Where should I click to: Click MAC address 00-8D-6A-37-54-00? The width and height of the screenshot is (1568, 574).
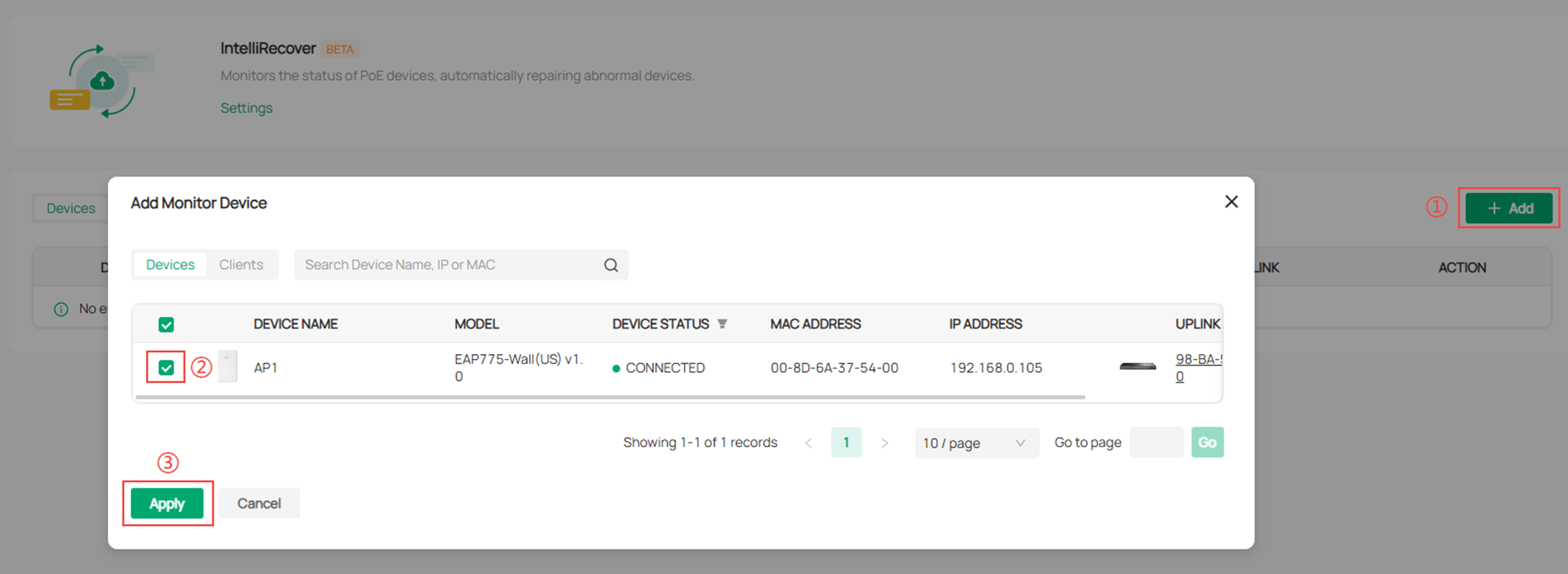(x=834, y=368)
